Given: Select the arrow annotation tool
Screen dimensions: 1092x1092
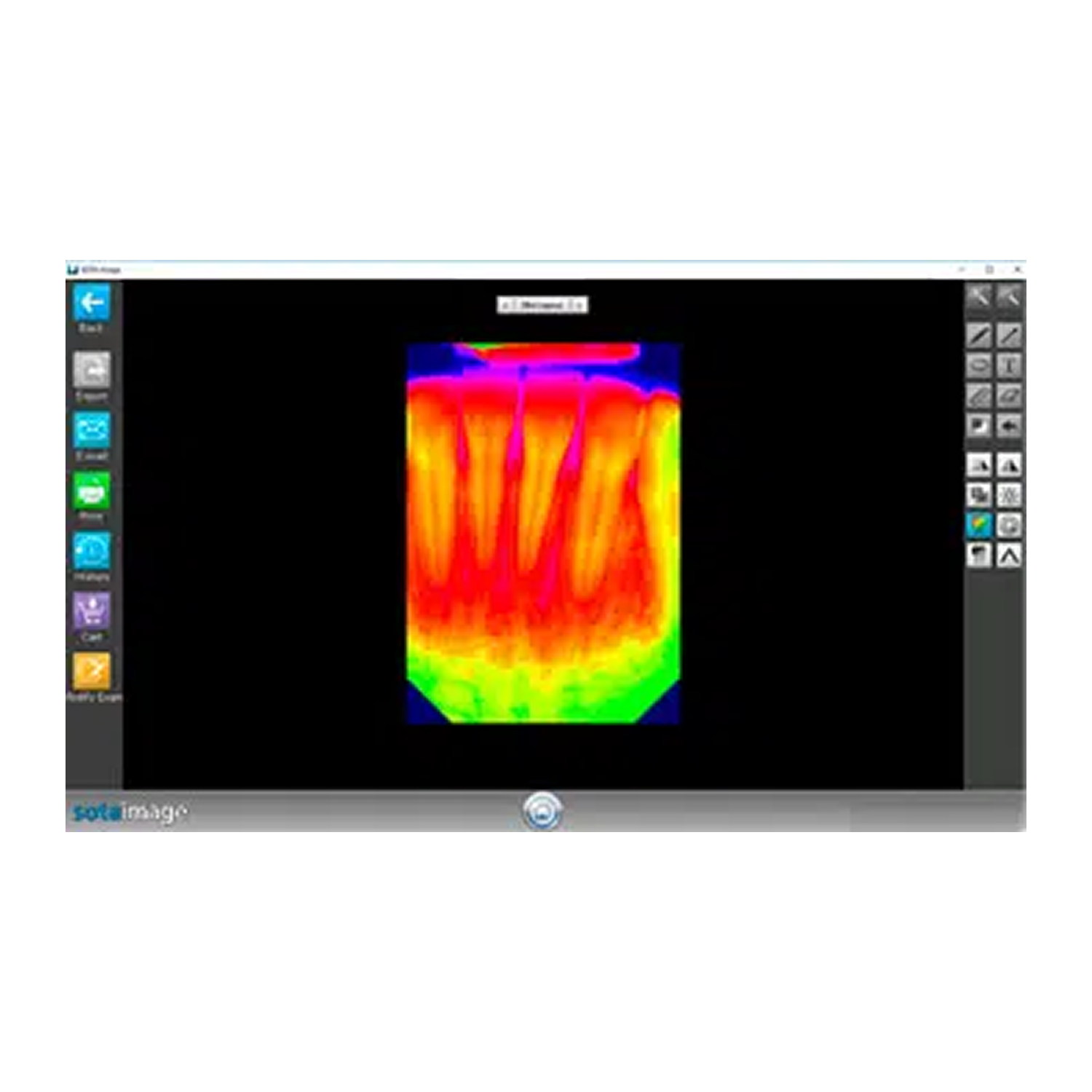Looking at the screenshot, I should coord(1009,425).
